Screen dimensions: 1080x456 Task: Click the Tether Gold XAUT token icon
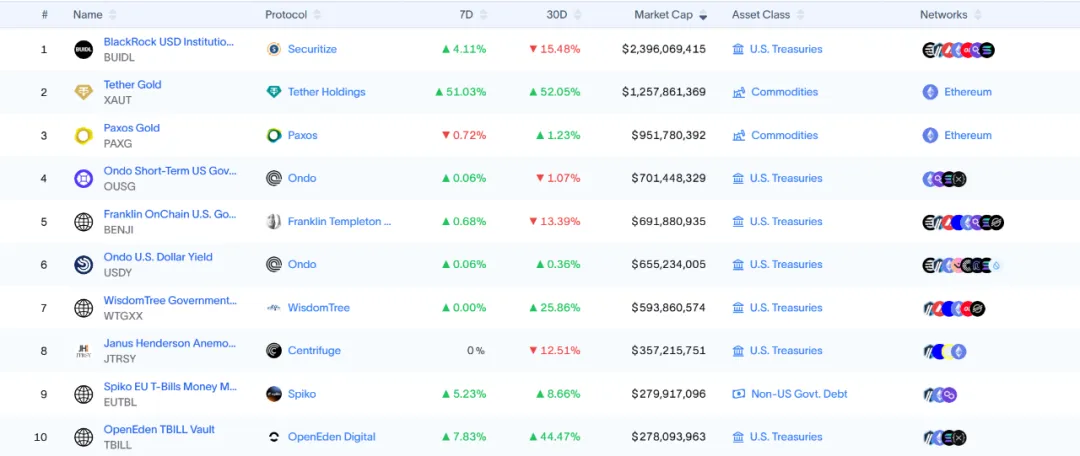pyautogui.click(x=84, y=92)
